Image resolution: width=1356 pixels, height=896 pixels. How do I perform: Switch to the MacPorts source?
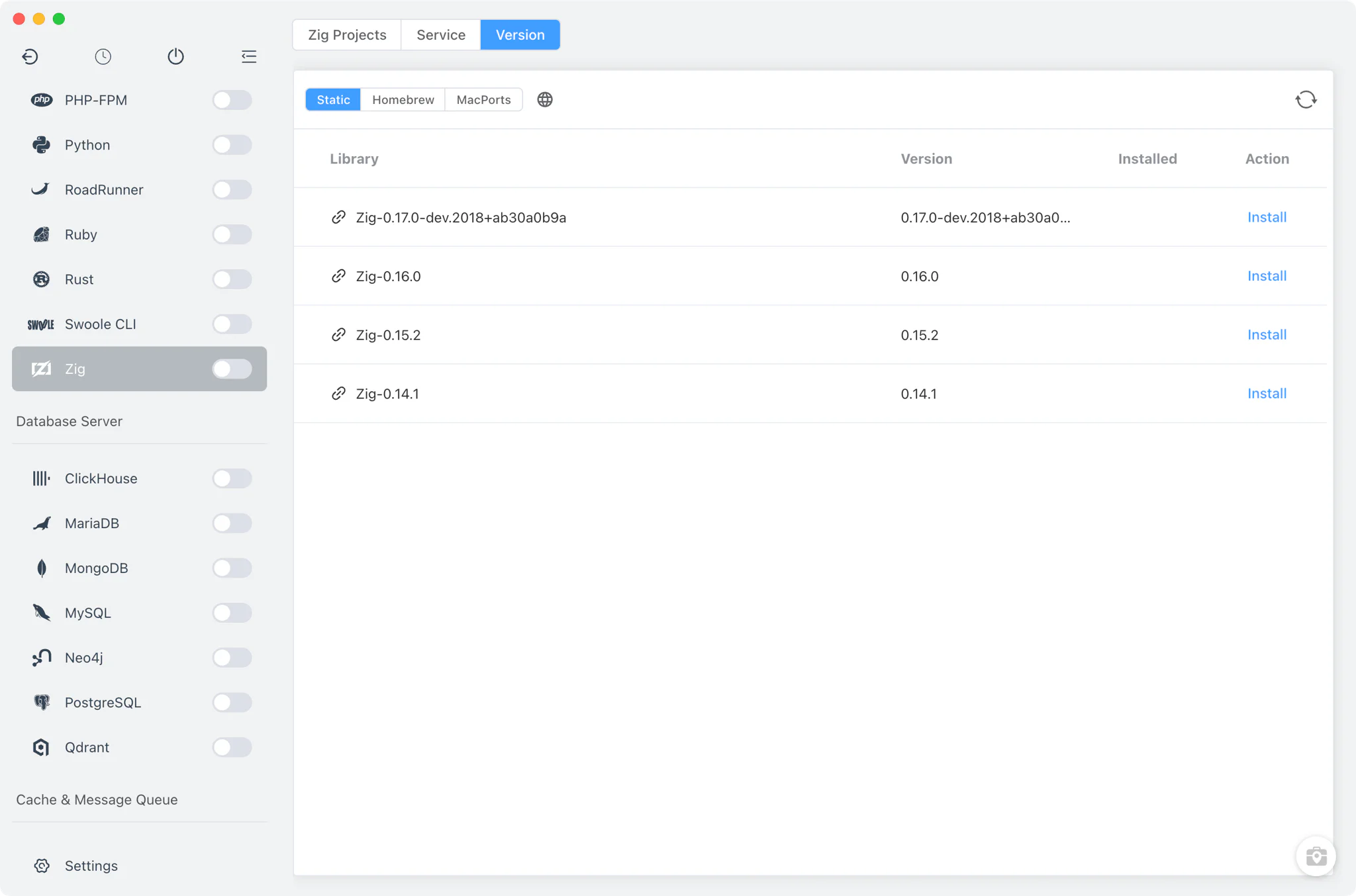pos(484,99)
